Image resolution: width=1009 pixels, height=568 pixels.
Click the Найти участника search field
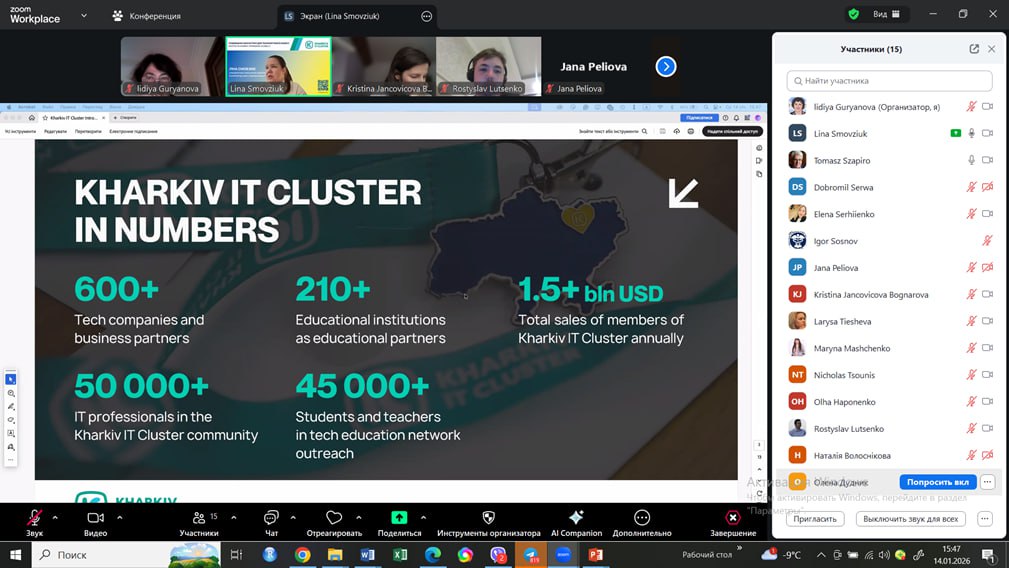pyautogui.click(x=889, y=81)
